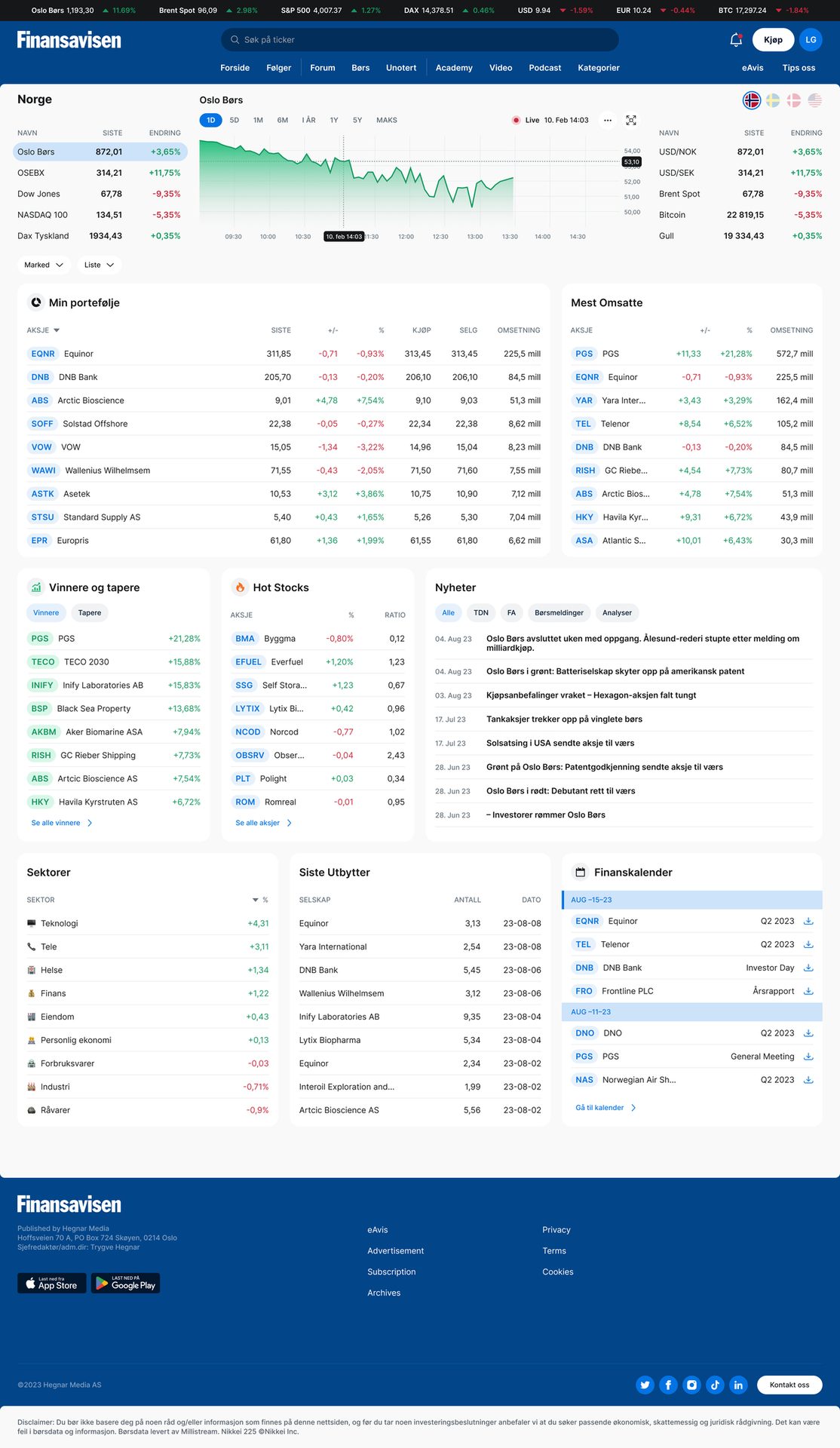Expand the Oslo Børs chart to fullscreen
Image resolution: width=840 pixels, height=1448 pixels.
pyautogui.click(x=631, y=120)
